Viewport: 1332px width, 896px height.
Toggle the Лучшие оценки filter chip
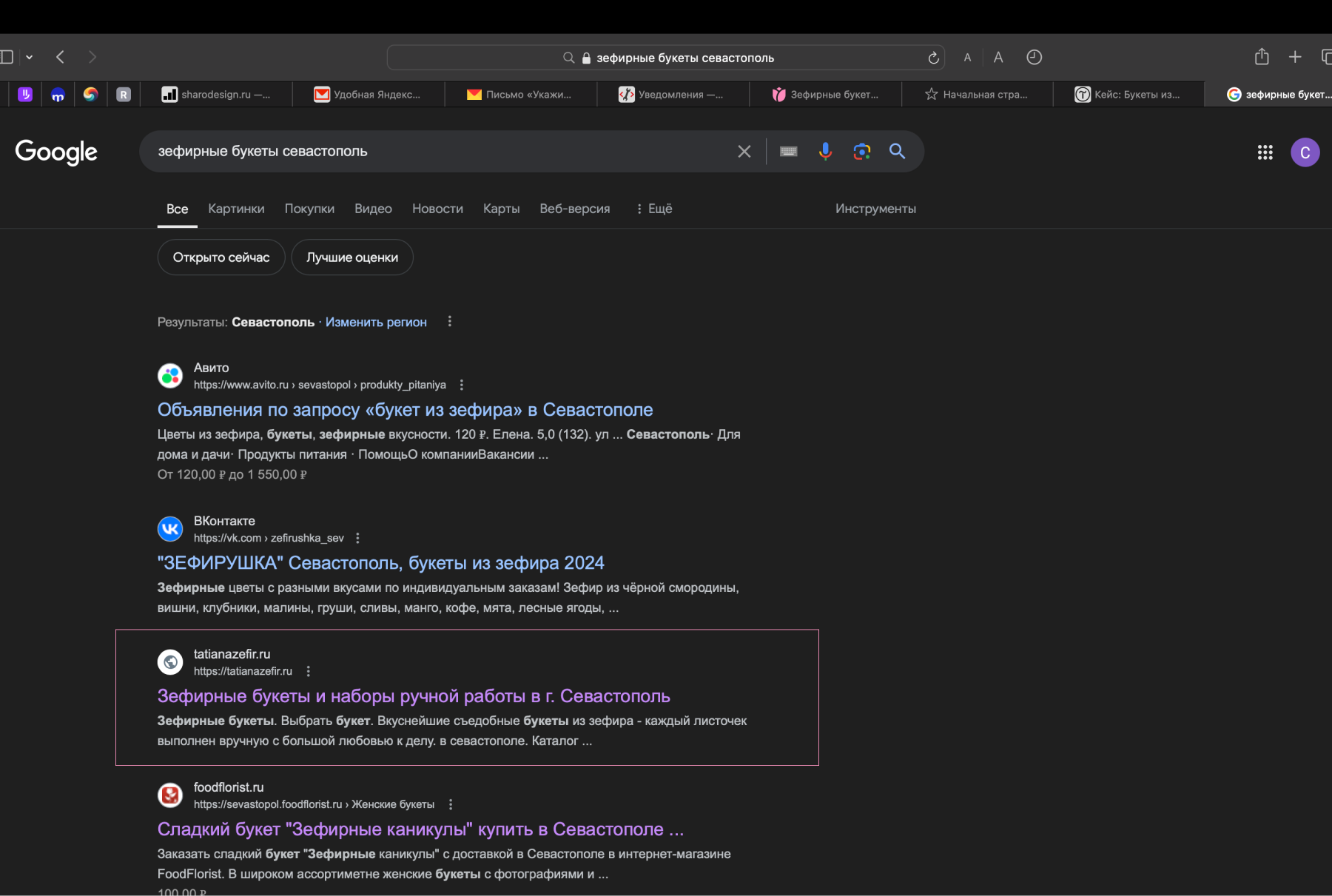352,257
